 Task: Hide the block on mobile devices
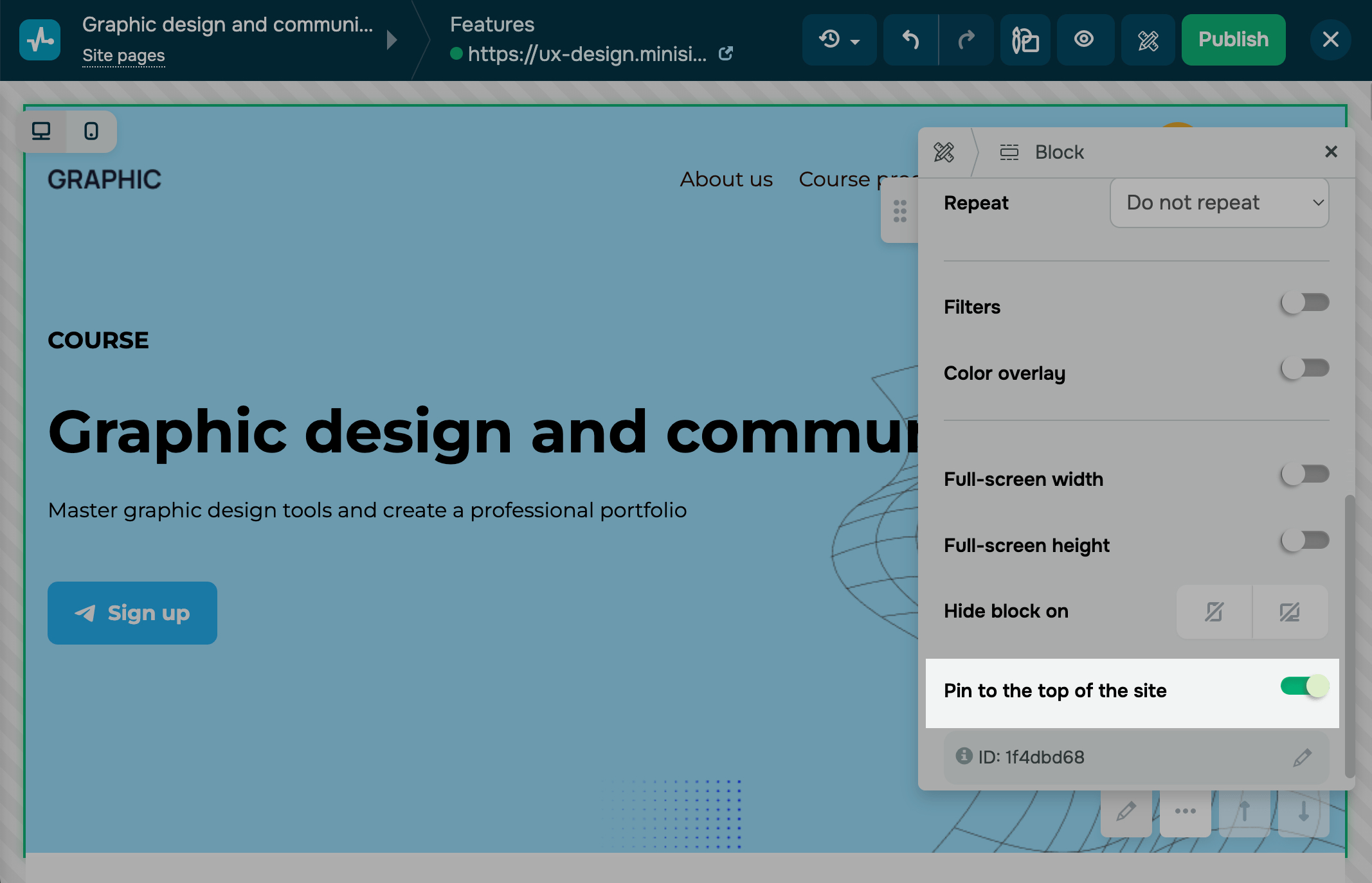coord(1214,611)
